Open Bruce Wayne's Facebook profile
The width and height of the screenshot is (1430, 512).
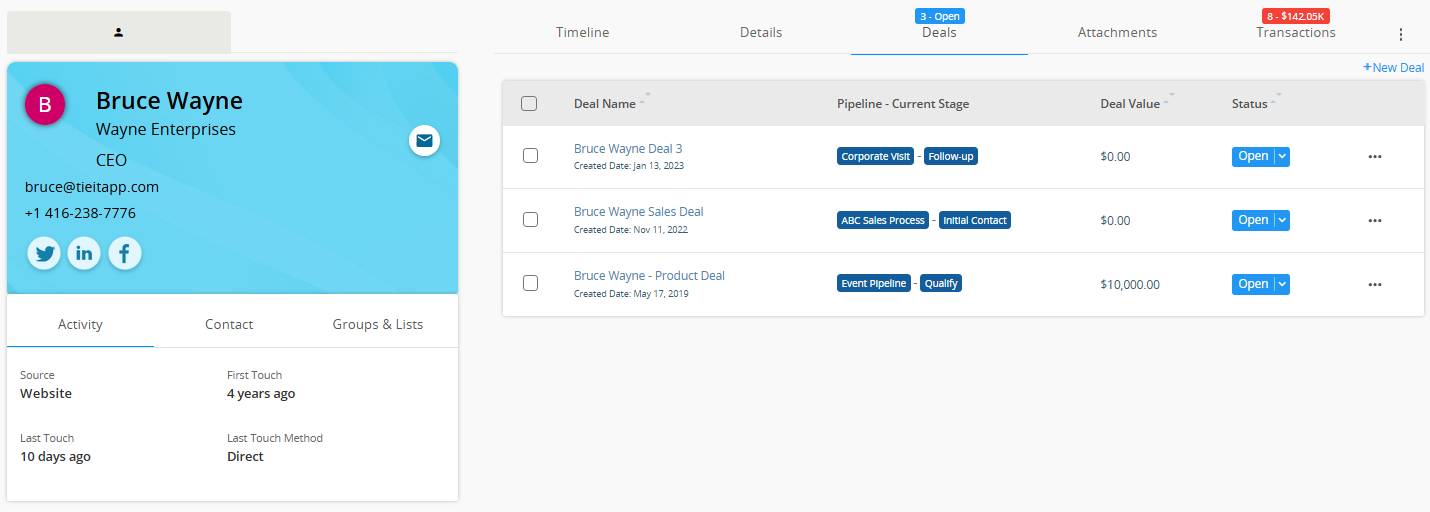coord(124,254)
